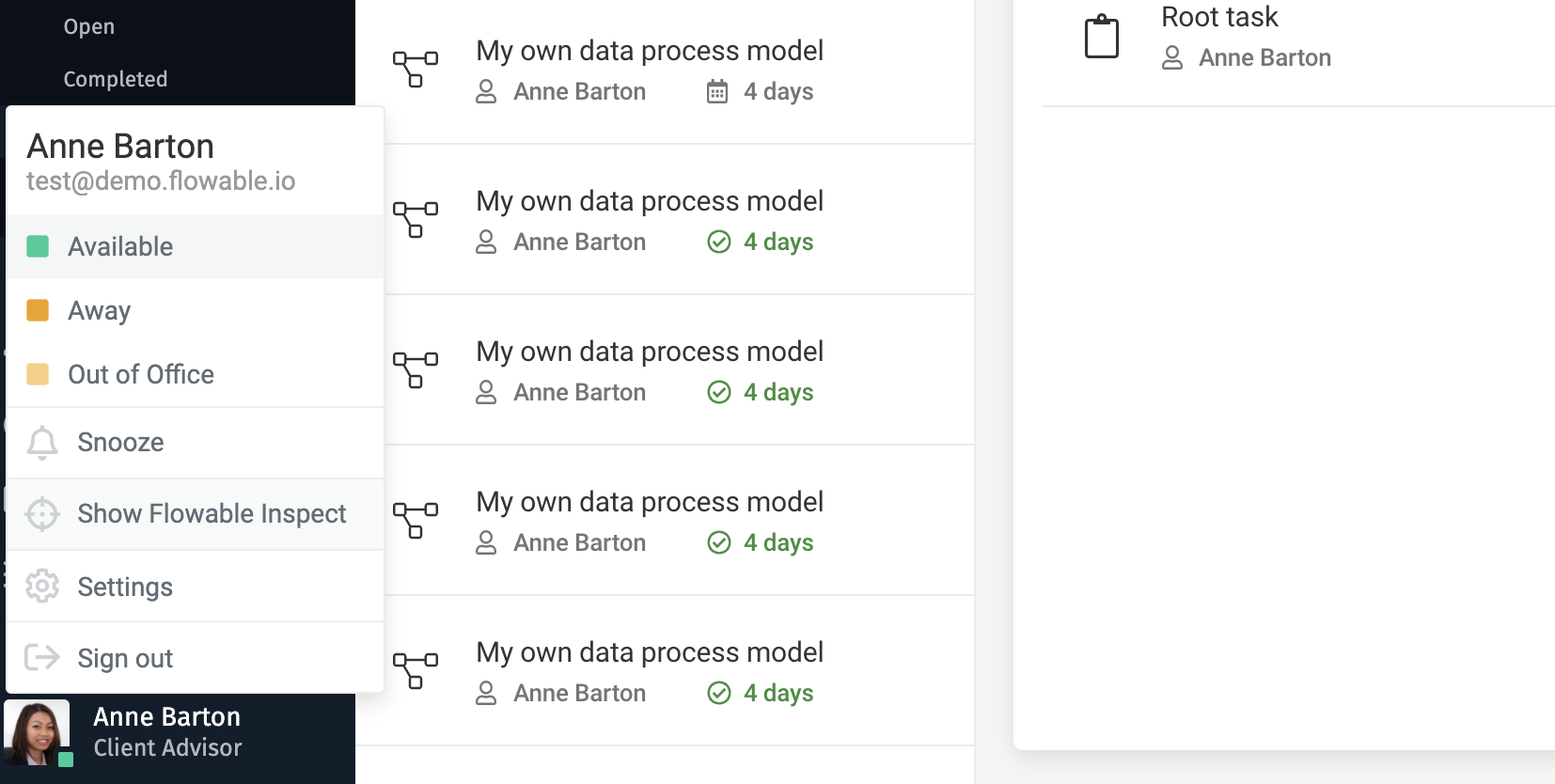
Task: Open Settings from the user menu
Action: (125, 588)
